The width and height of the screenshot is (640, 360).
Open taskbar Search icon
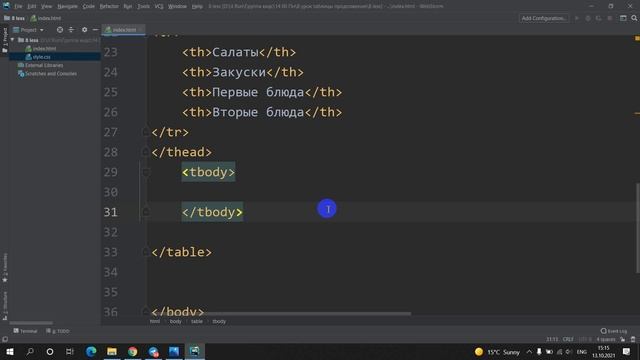point(30,351)
